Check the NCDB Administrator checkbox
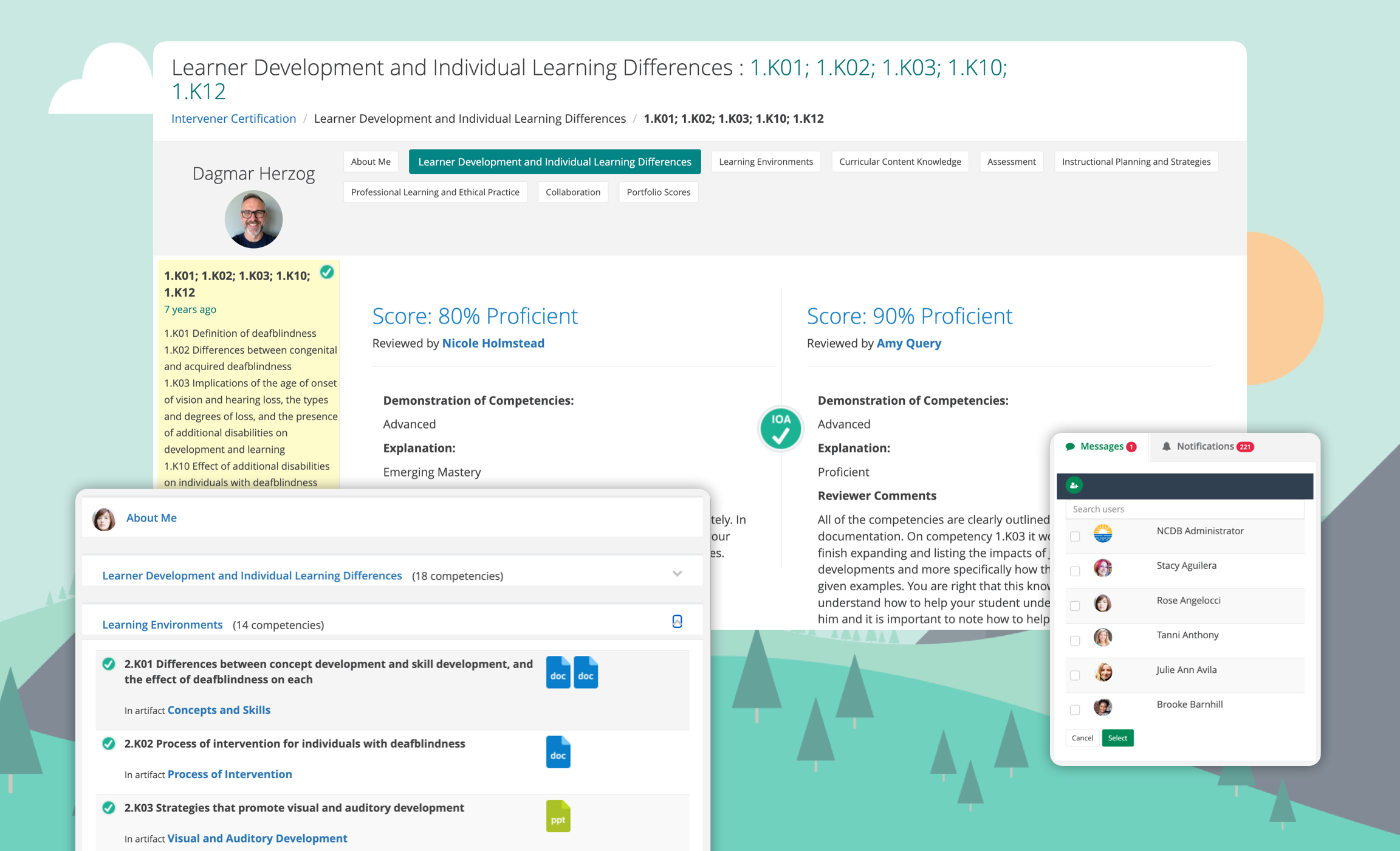 pyautogui.click(x=1075, y=537)
